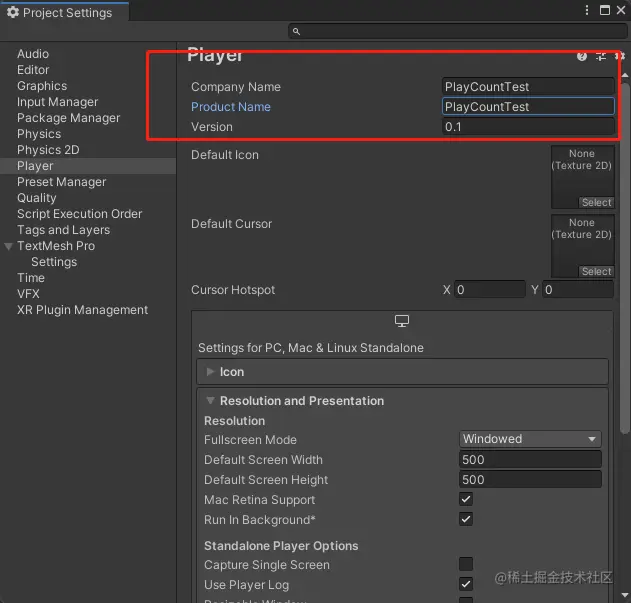
Task: Open the Quality settings category
Action: tap(37, 198)
